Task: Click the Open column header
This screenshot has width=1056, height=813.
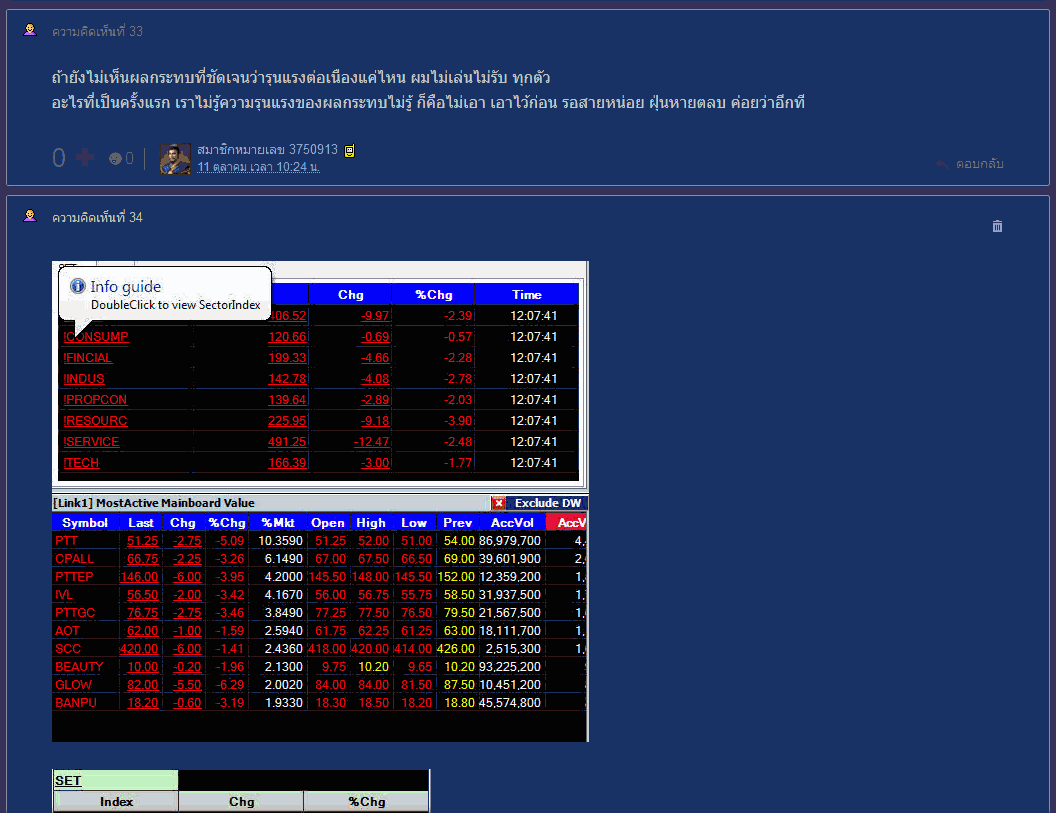Action: [328, 523]
